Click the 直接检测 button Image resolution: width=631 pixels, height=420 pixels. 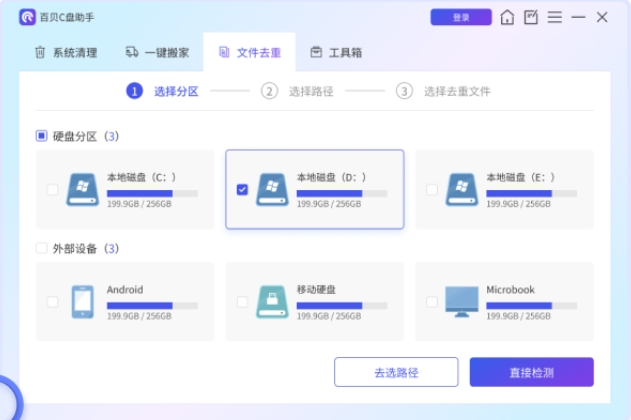point(532,372)
